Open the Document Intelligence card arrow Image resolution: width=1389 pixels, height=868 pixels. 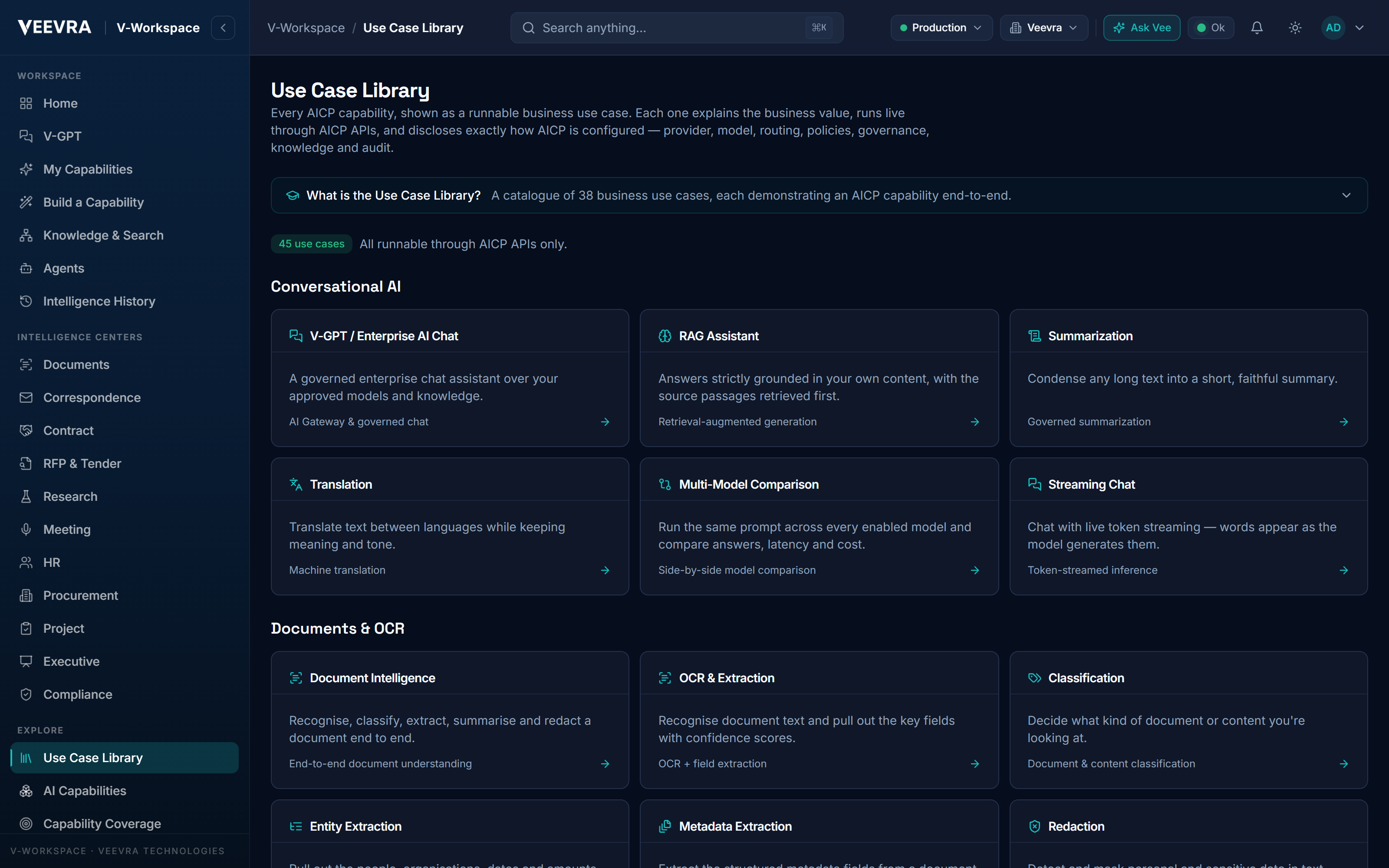click(x=605, y=763)
